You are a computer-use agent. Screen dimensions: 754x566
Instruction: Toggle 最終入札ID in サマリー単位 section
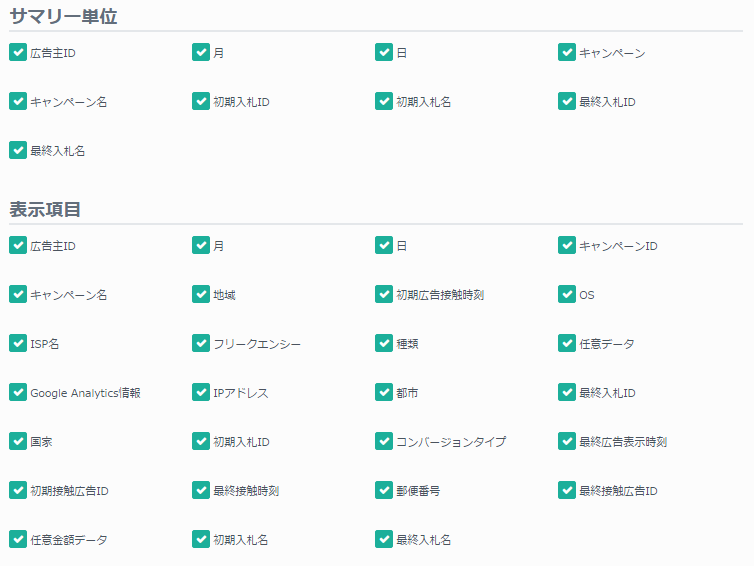(x=567, y=101)
